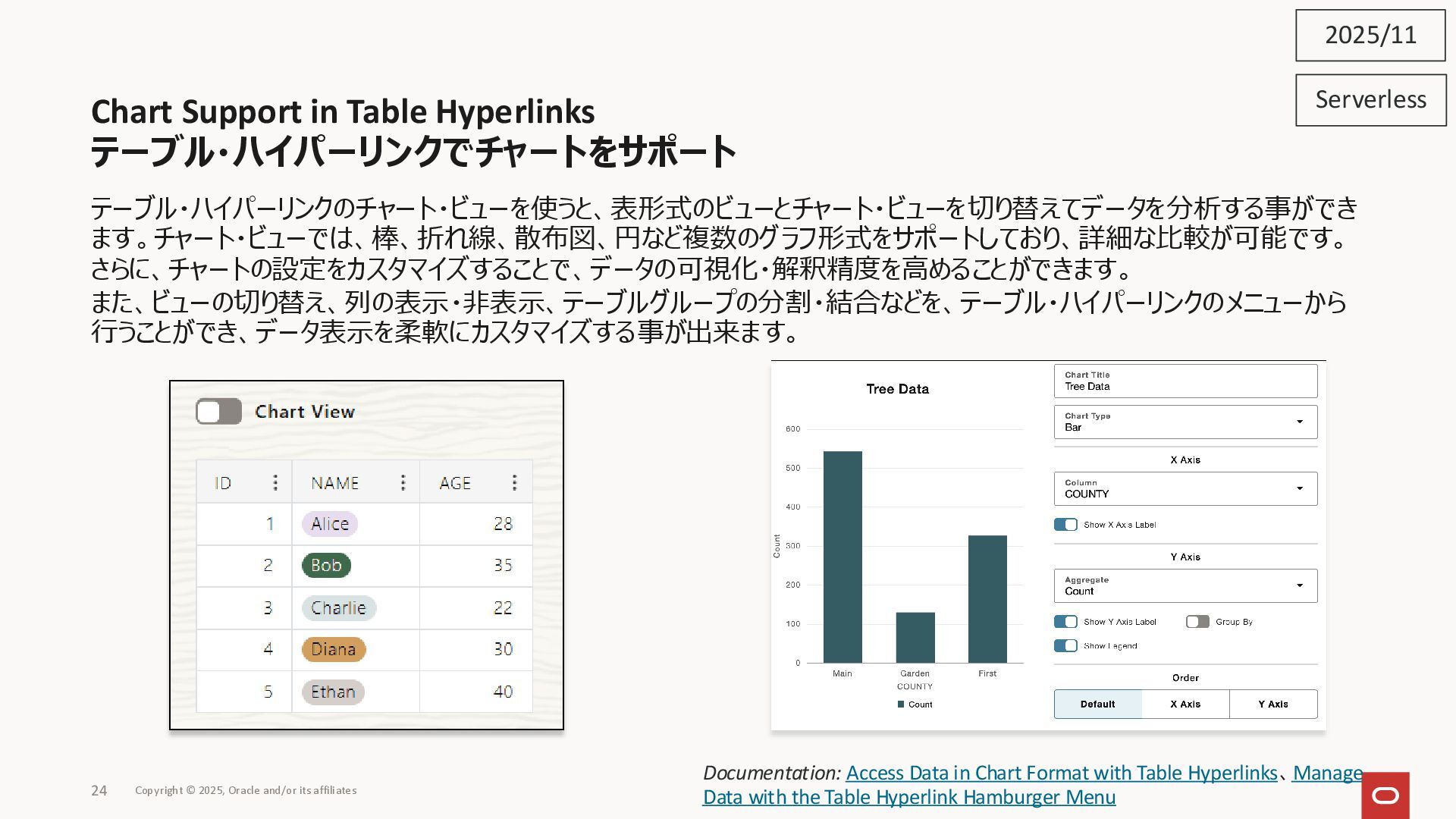Image resolution: width=1456 pixels, height=819 pixels.
Task: Turn off Show Legend toggle
Action: coord(1065,646)
